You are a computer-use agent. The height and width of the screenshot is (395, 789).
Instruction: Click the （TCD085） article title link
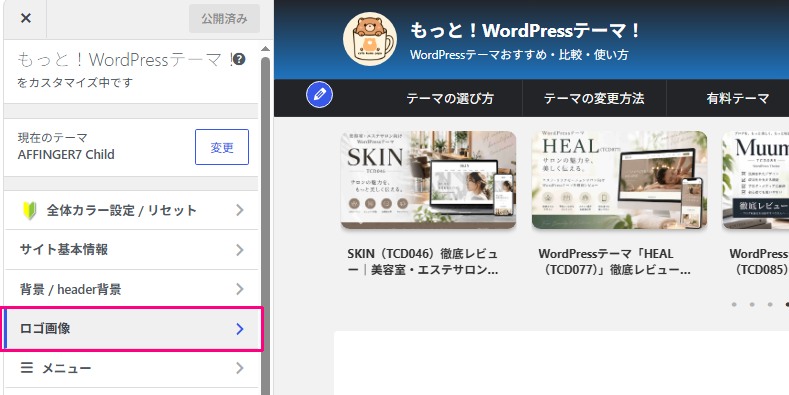click(x=759, y=262)
